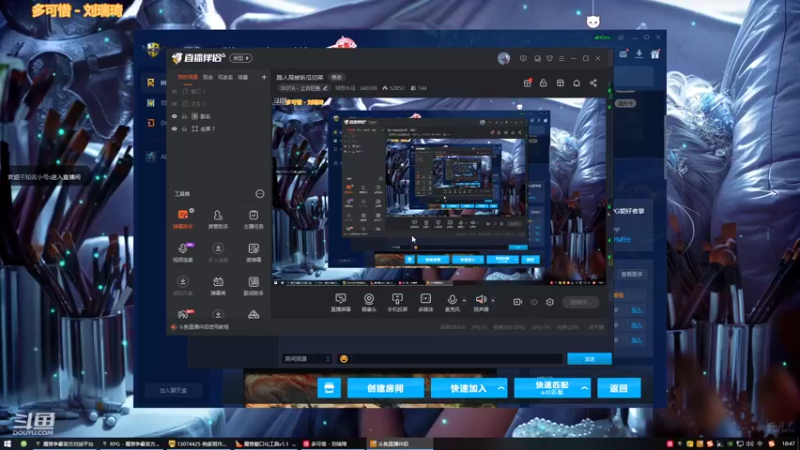
Task: Switch to the fourth scene tab
Action: point(243,78)
